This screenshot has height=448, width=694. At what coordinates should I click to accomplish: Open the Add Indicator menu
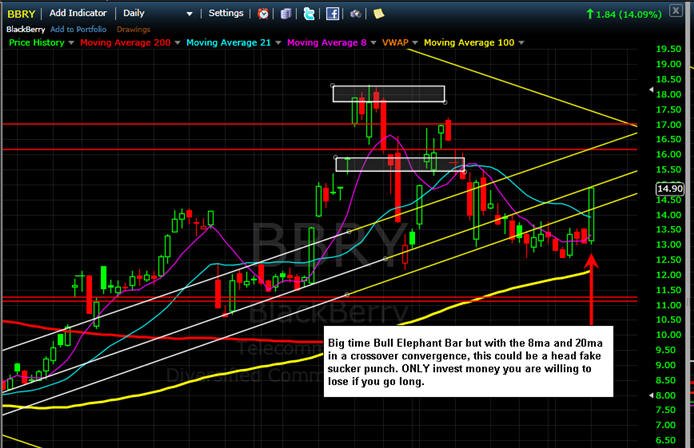coord(78,13)
